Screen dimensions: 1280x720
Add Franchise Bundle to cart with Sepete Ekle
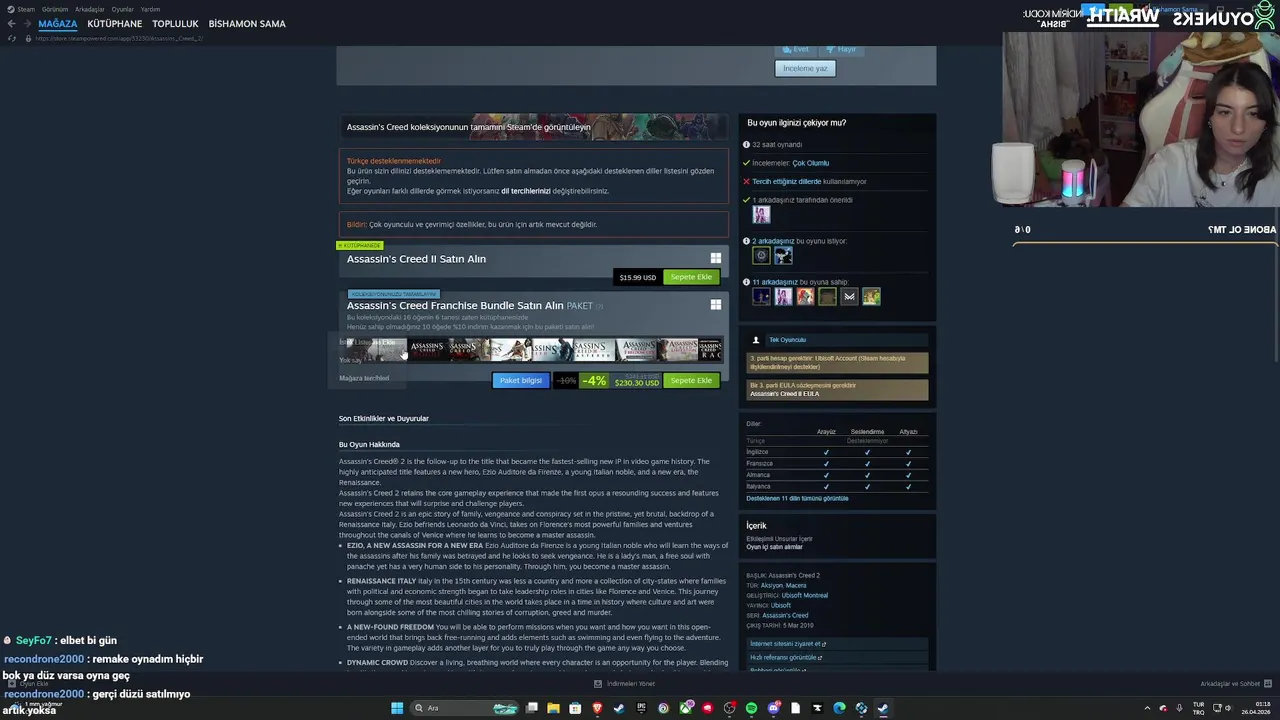[691, 380]
